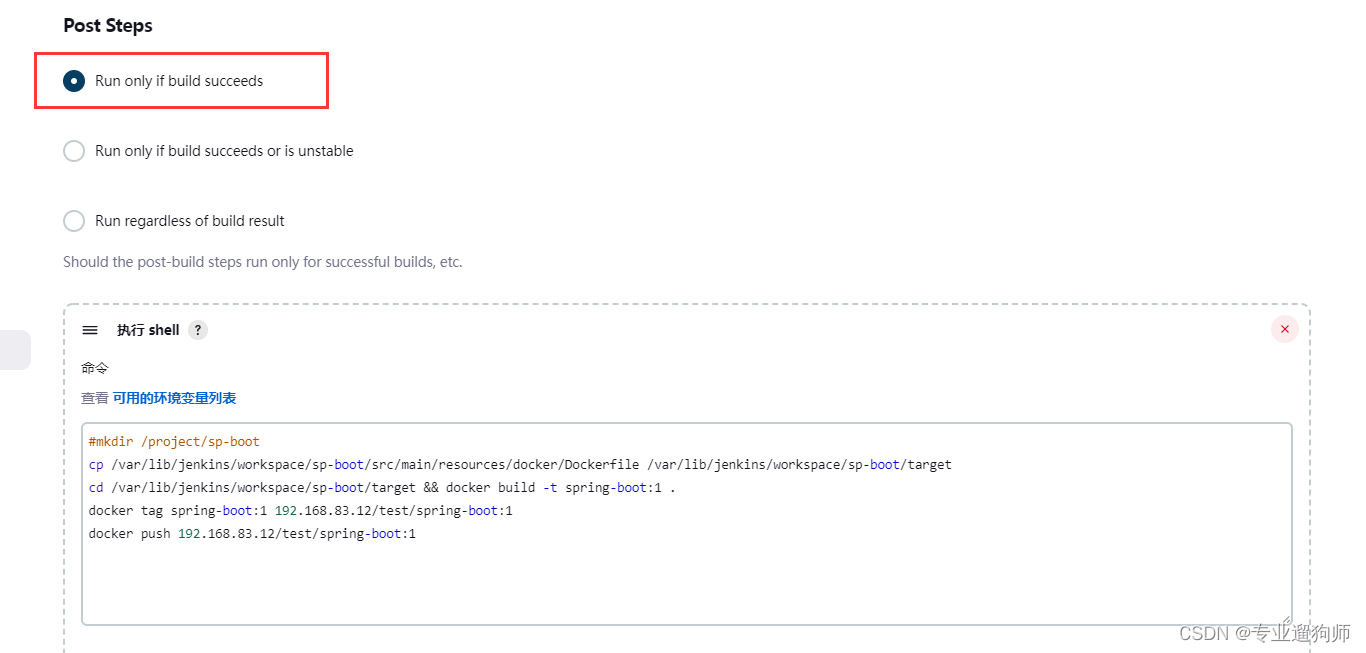
Task: Select "Run only if build succeeds" radio
Action: (74, 81)
